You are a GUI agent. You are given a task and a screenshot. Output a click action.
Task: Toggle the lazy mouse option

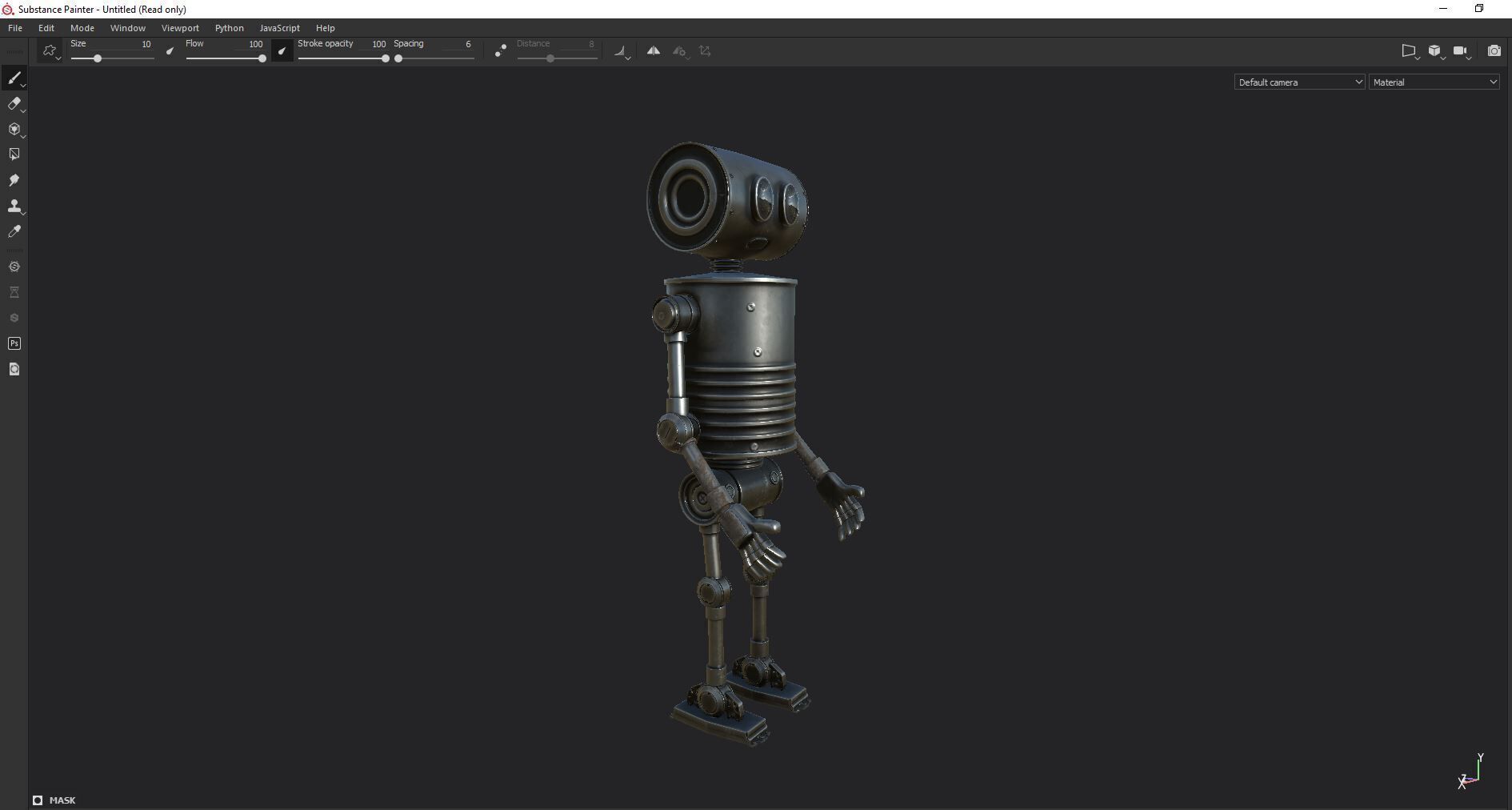[500, 51]
